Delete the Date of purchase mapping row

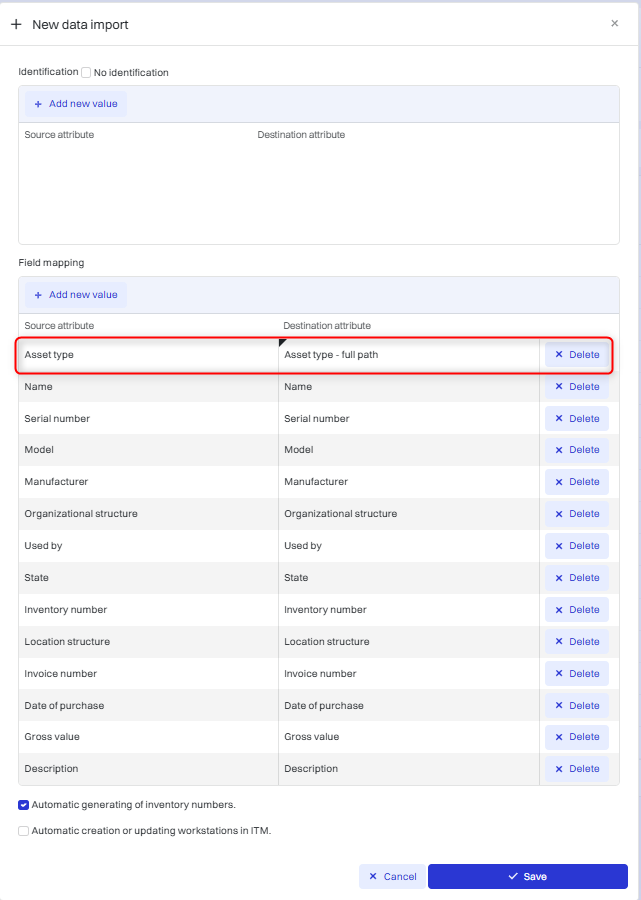[577, 706]
